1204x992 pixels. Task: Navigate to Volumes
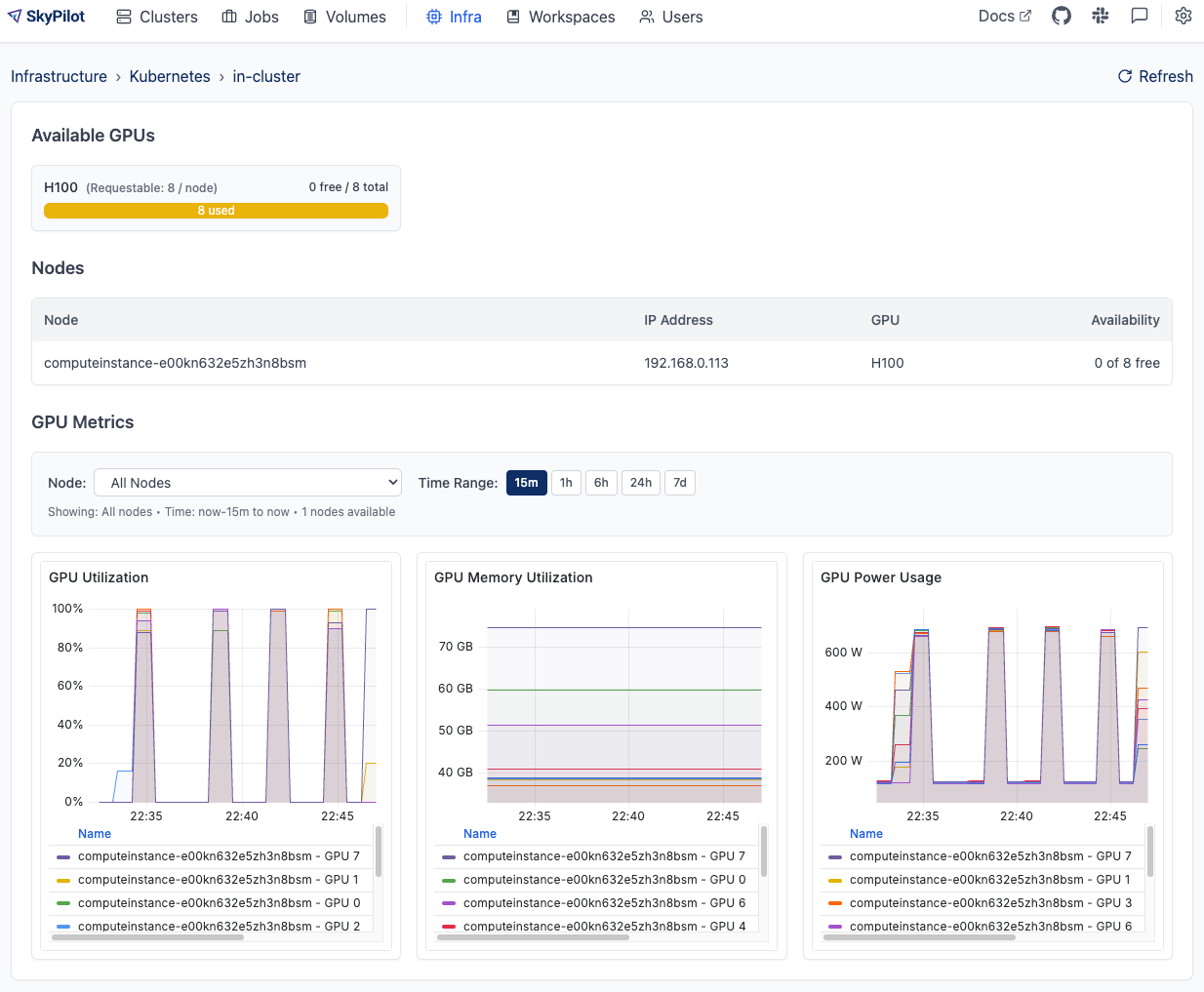[x=344, y=17]
